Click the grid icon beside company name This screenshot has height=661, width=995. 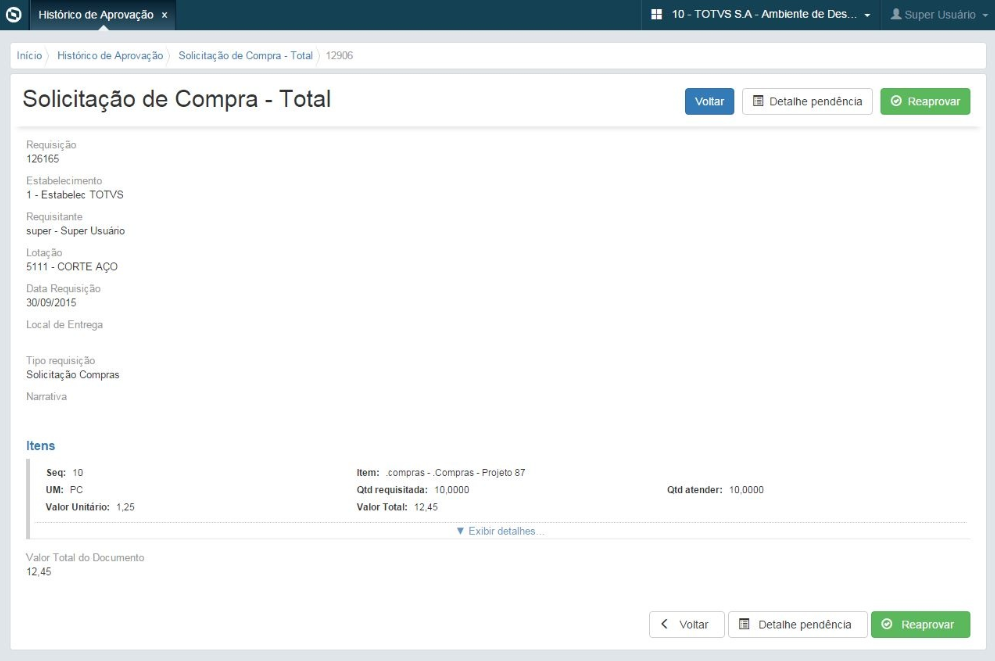(x=657, y=14)
